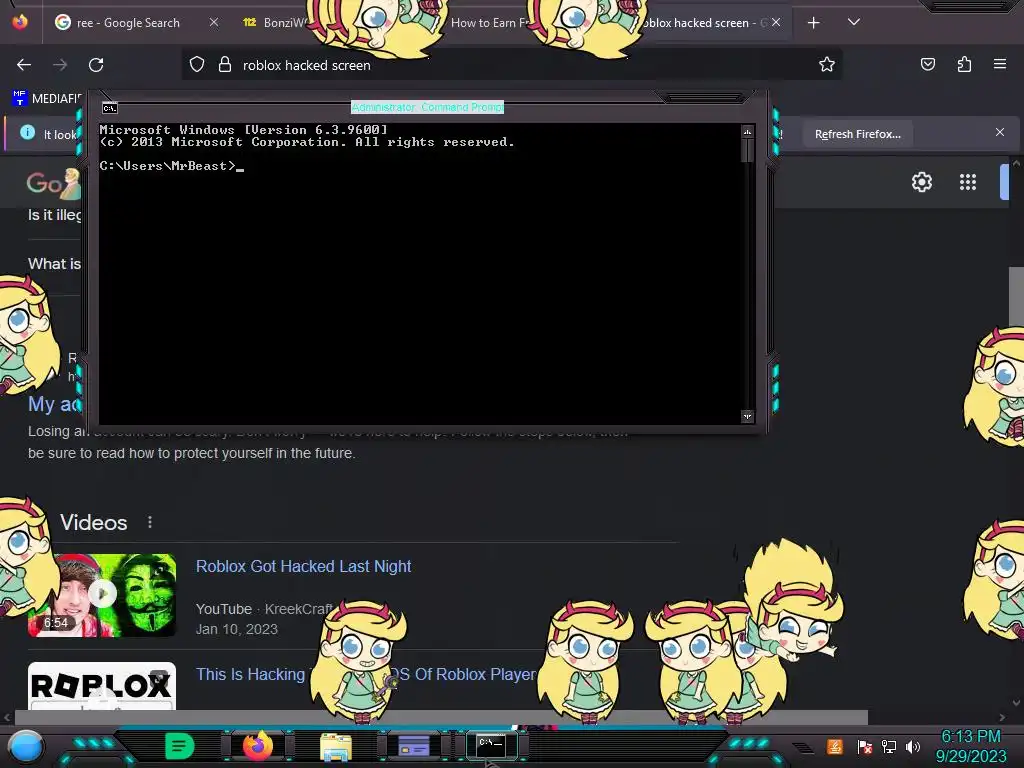Screen dimensions: 1024x768
Task: Open Firefox from the taskbar
Action: pyautogui.click(x=257, y=746)
